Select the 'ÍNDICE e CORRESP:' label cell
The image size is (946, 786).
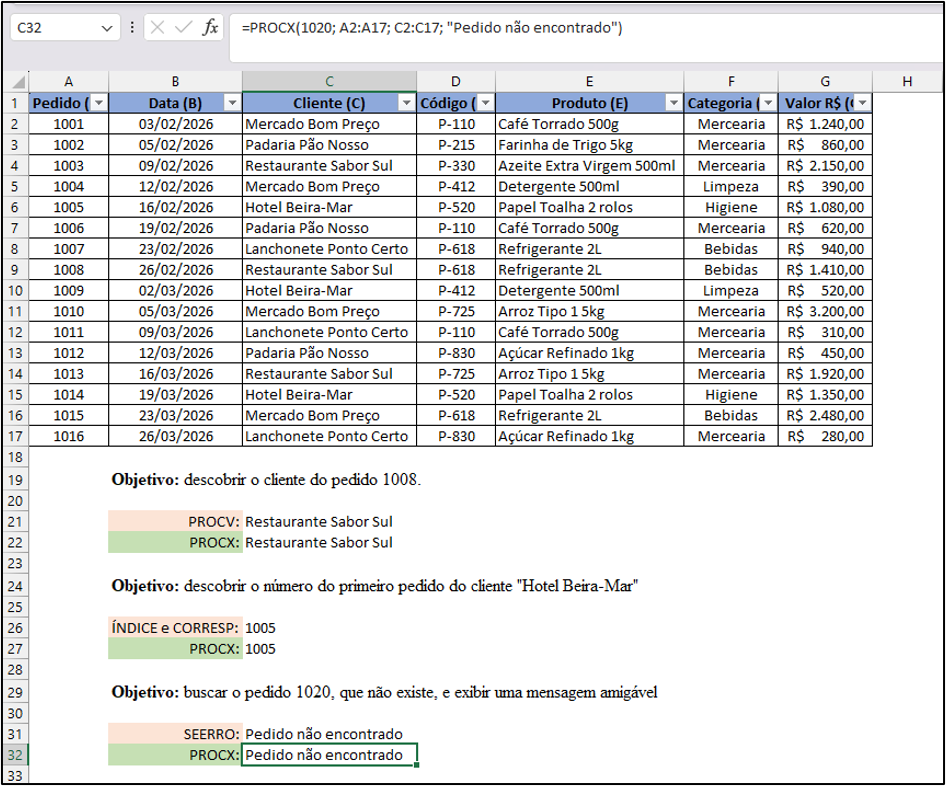[x=176, y=628]
